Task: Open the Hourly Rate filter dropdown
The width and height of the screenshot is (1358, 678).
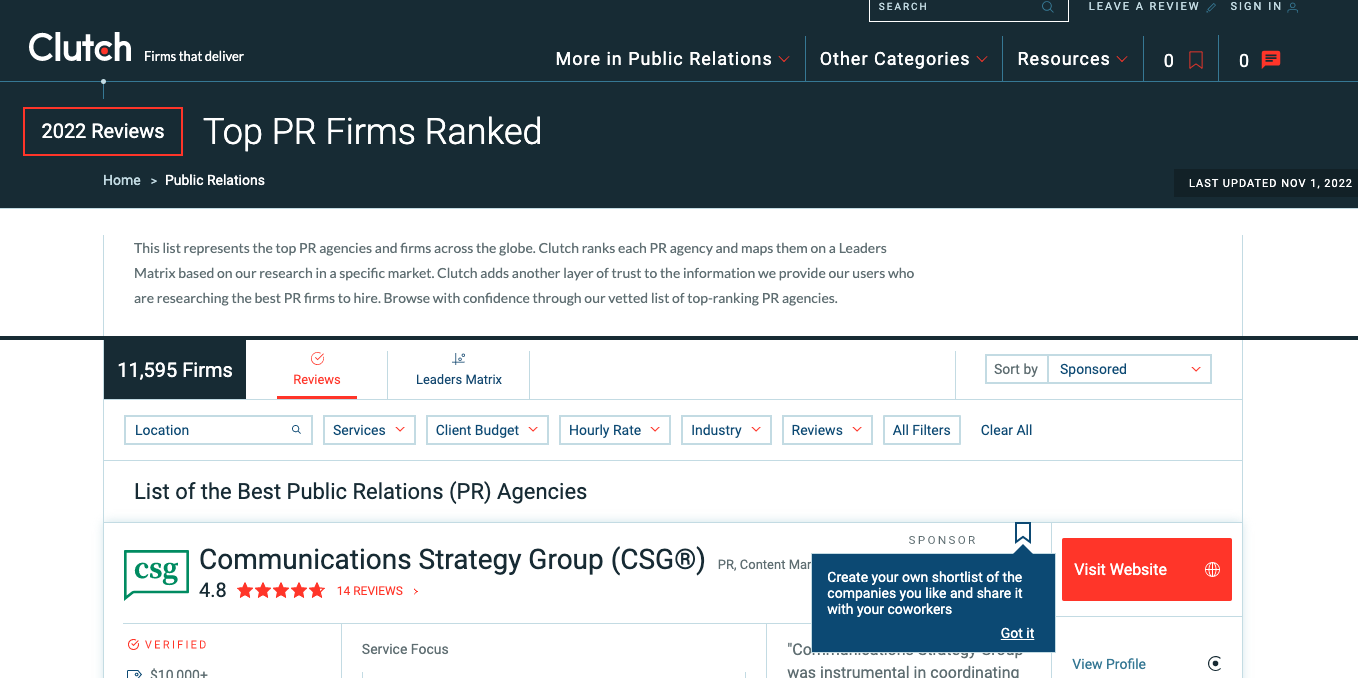Action: coord(615,430)
